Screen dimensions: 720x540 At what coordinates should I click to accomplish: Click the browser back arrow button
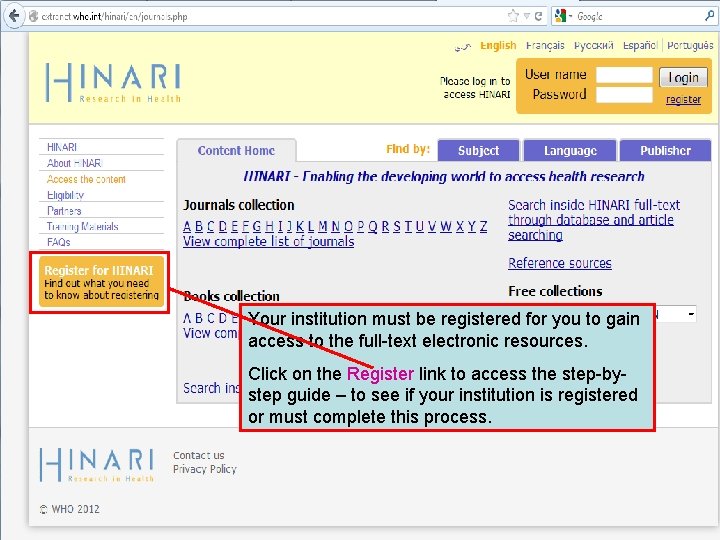pyautogui.click(x=14, y=16)
